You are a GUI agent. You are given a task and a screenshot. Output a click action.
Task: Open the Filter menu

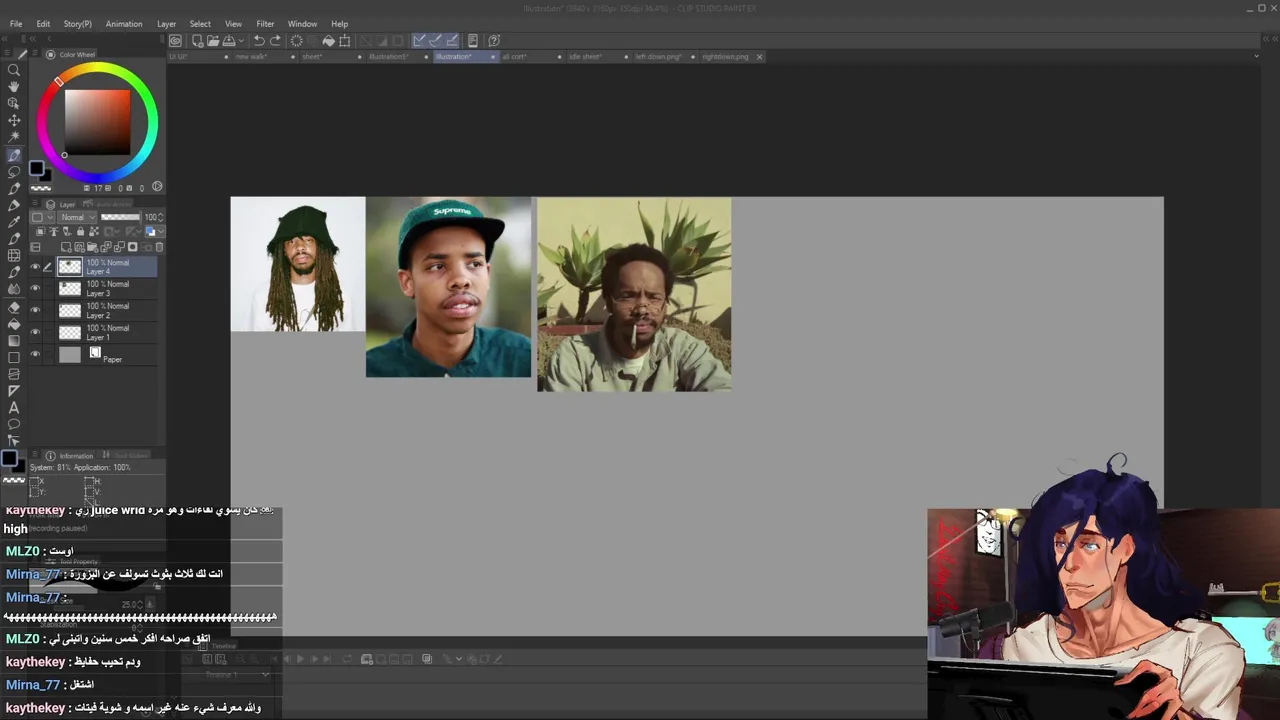[x=265, y=24]
